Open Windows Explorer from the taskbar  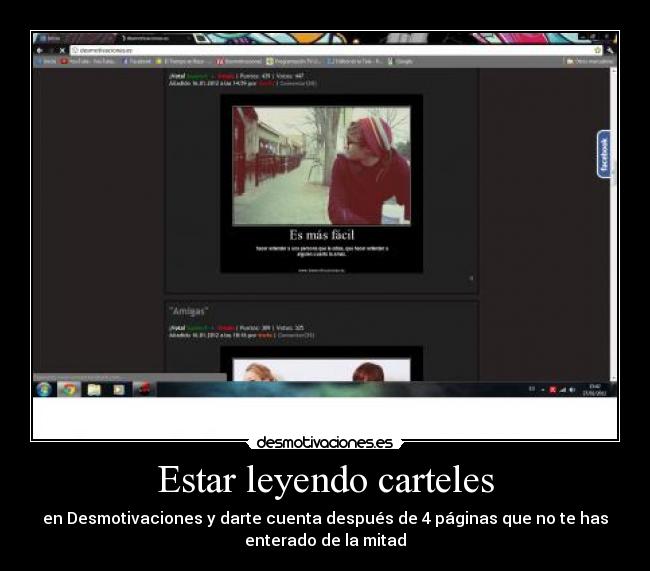(94, 389)
